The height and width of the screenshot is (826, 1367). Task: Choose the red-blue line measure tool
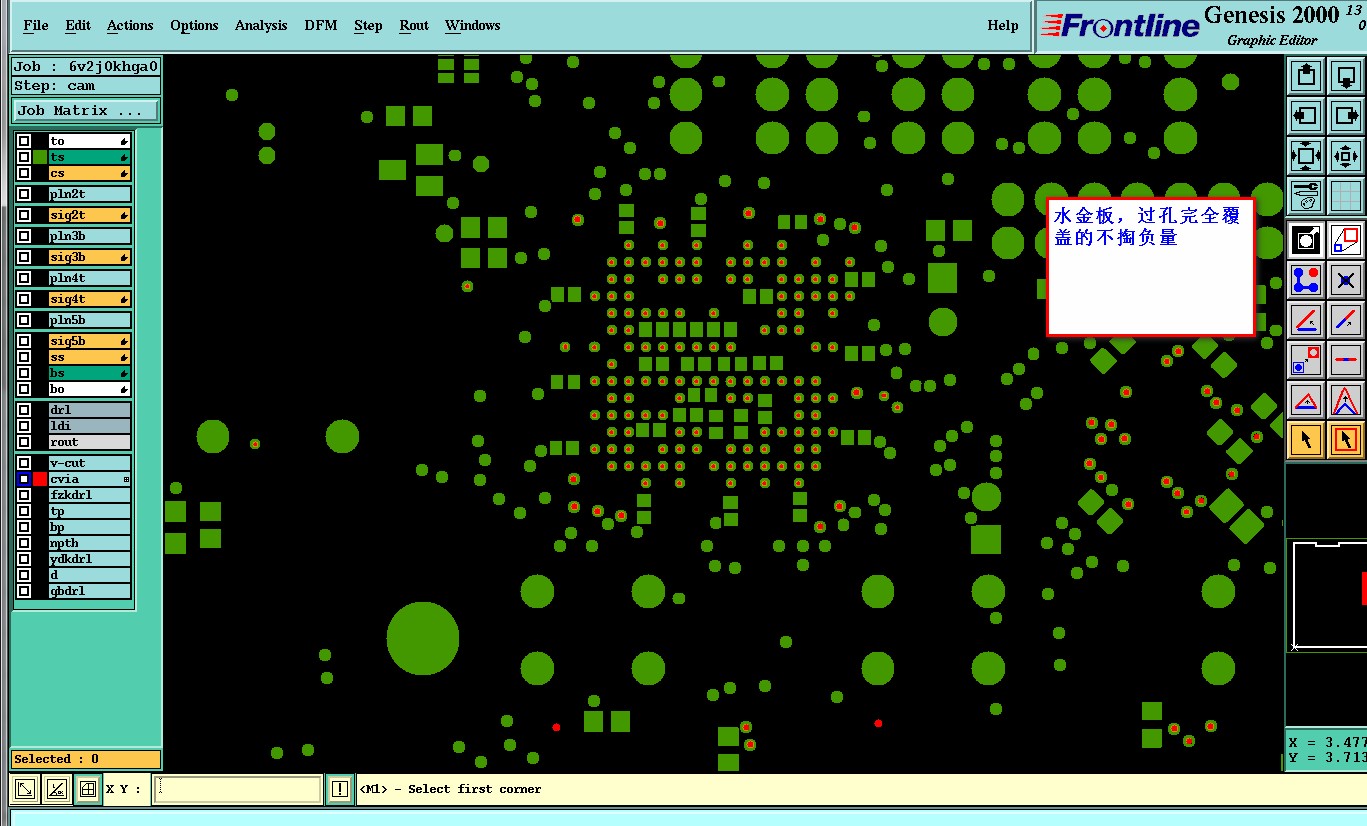click(x=1346, y=320)
